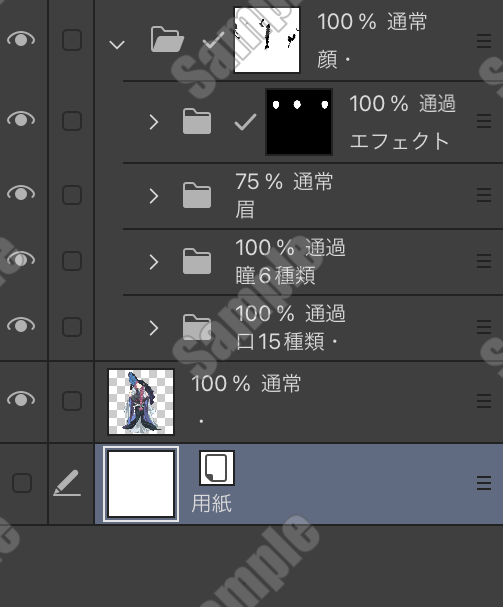Click the エフェクト folder icon
The height and width of the screenshot is (607, 503).
click(197, 122)
